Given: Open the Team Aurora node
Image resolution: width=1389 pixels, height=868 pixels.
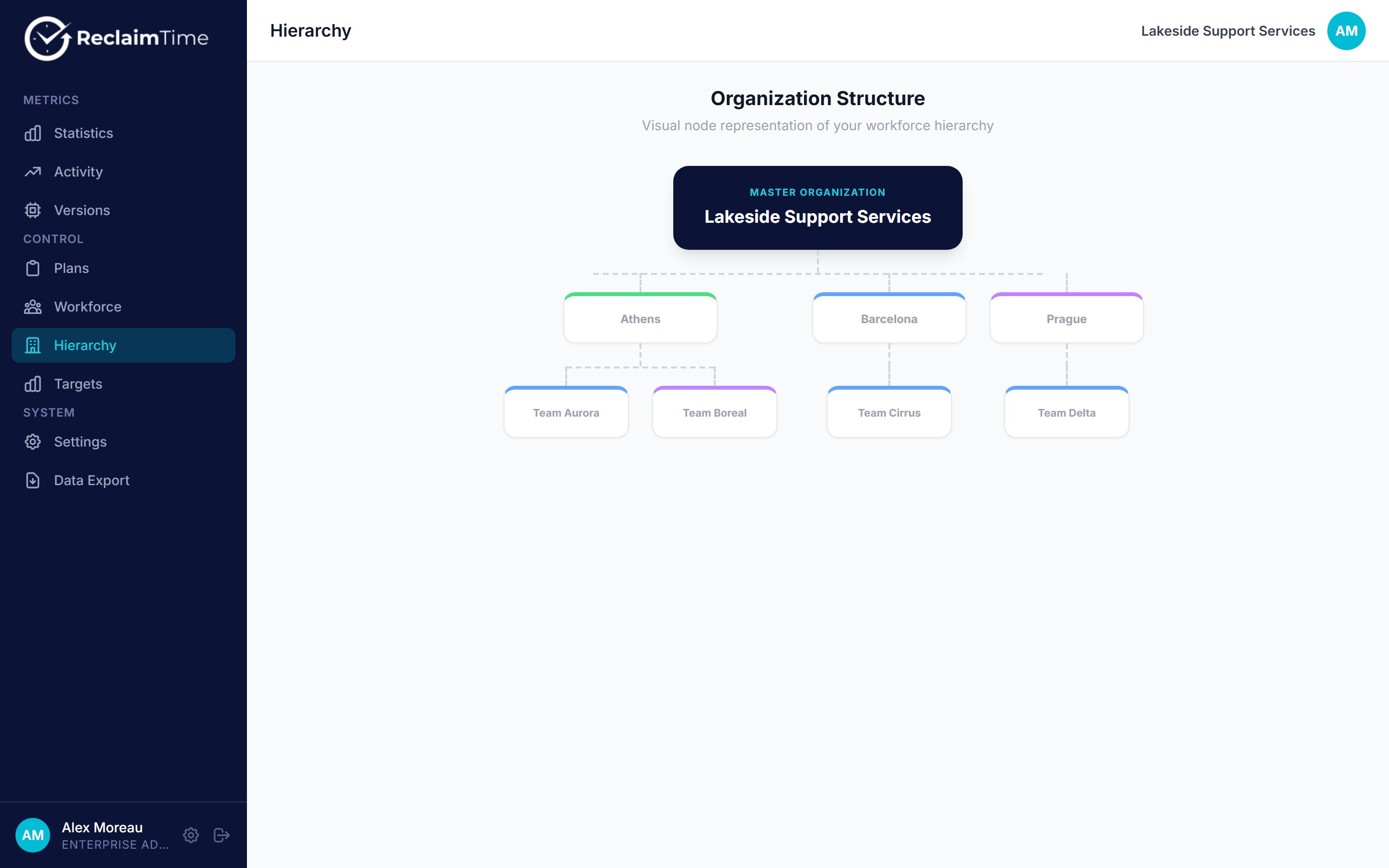Looking at the screenshot, I should click(566, 412).
